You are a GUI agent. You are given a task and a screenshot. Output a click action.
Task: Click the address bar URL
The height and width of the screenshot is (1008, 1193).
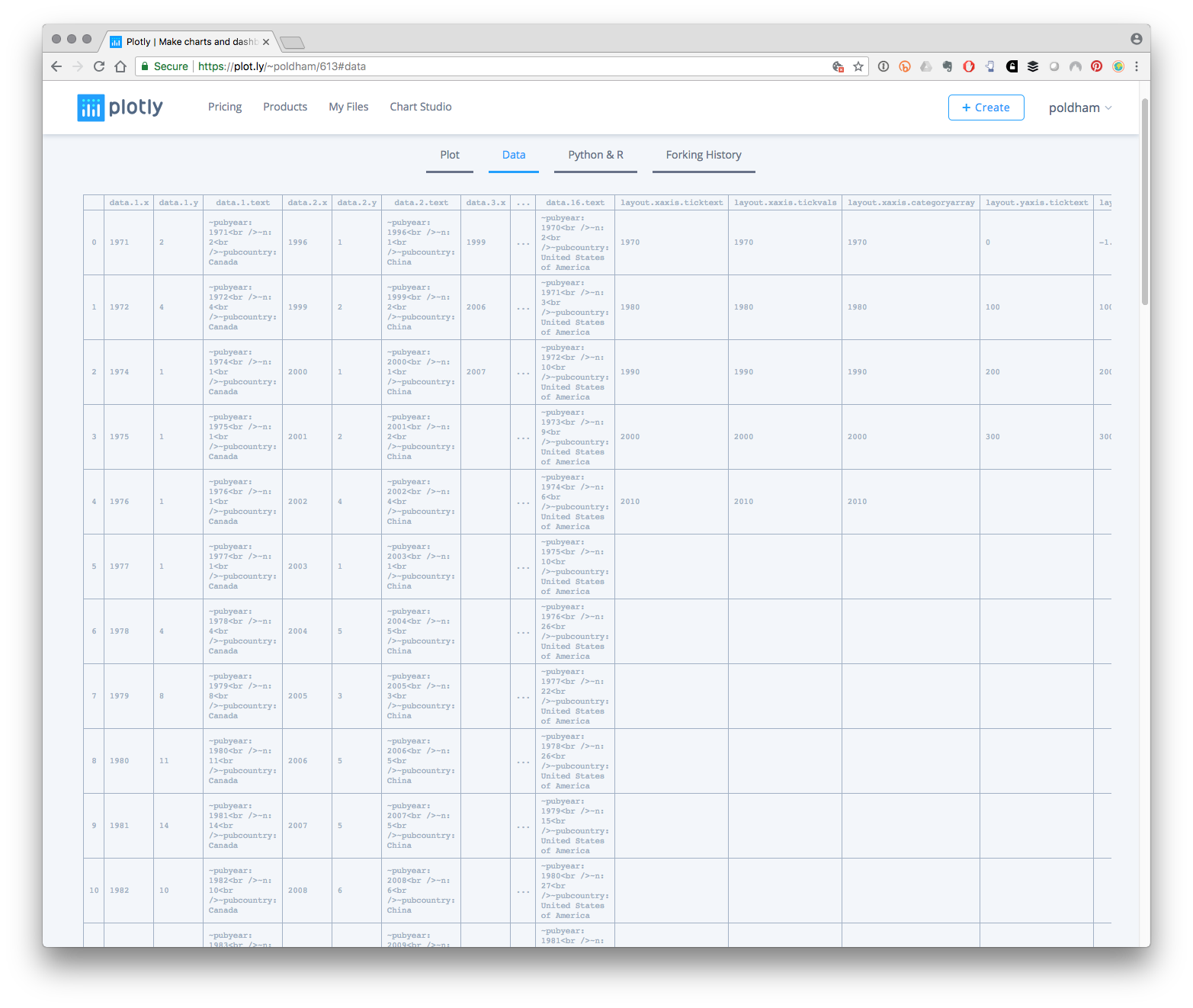(x=282, y=66)
